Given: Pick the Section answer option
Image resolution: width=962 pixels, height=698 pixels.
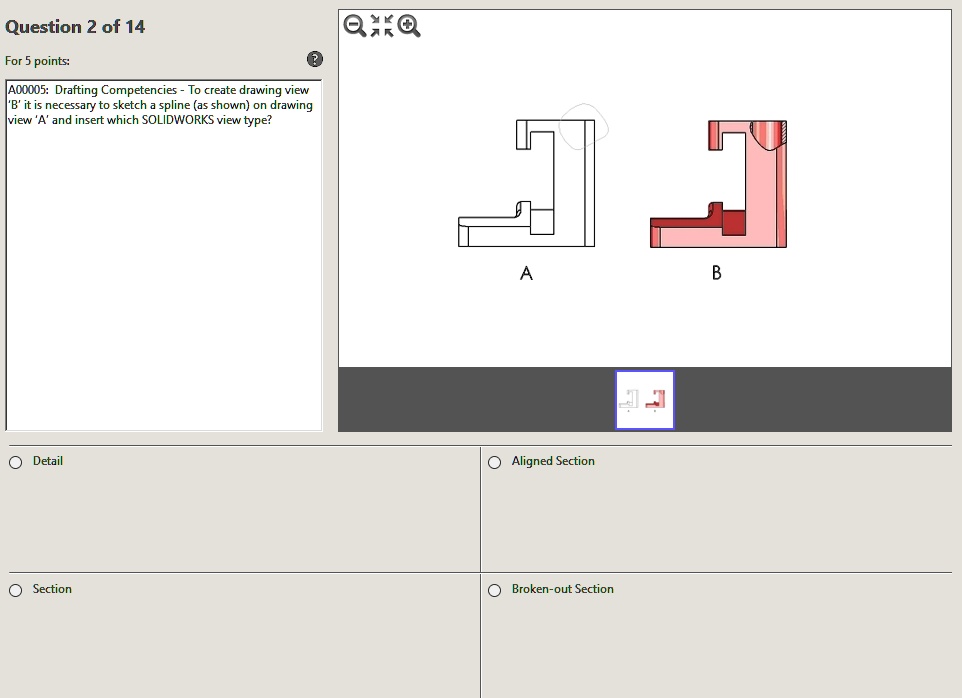Looking at the screenshot, I should coord(15,590).
